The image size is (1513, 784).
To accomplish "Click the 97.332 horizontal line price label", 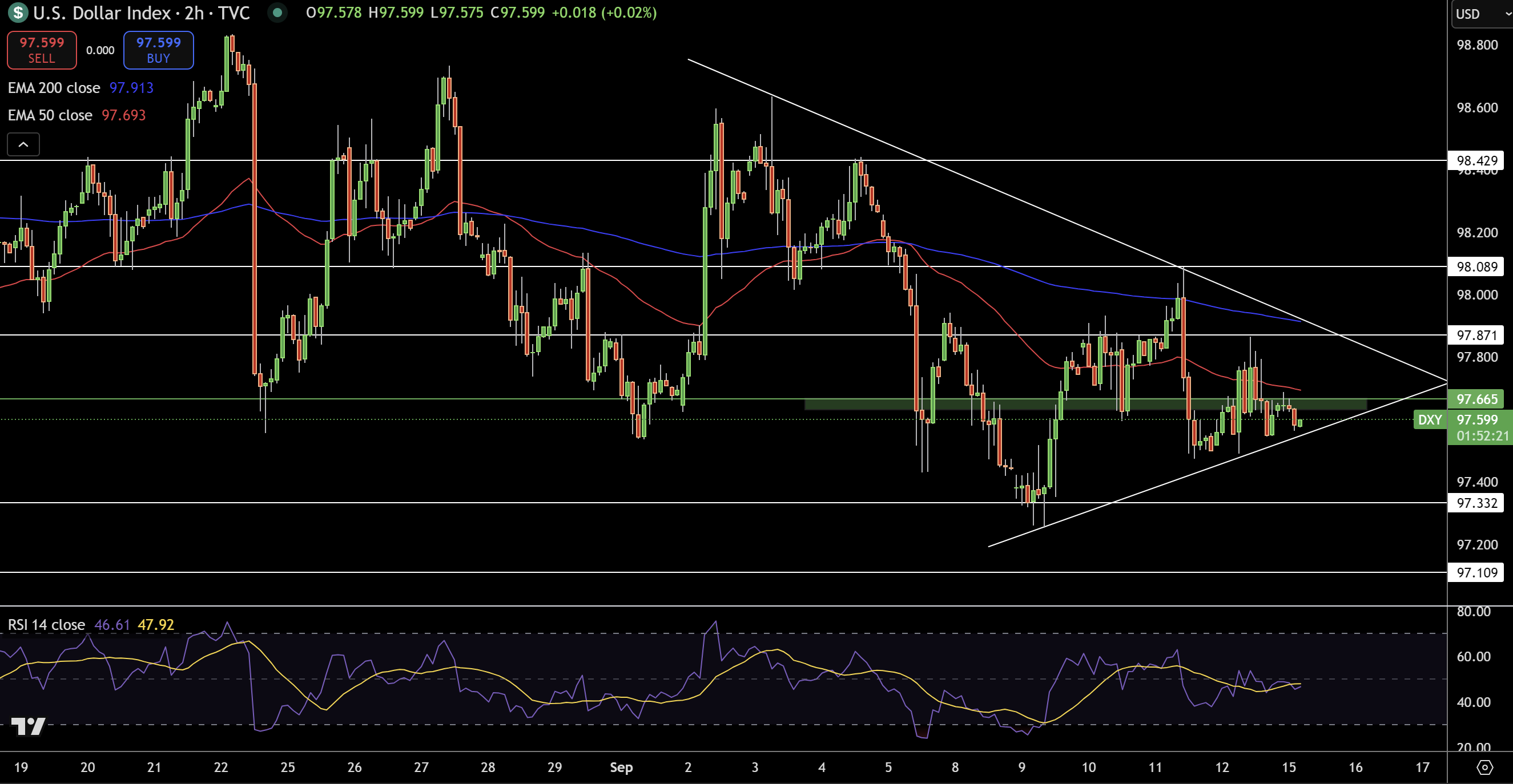I will (1476, 503).
